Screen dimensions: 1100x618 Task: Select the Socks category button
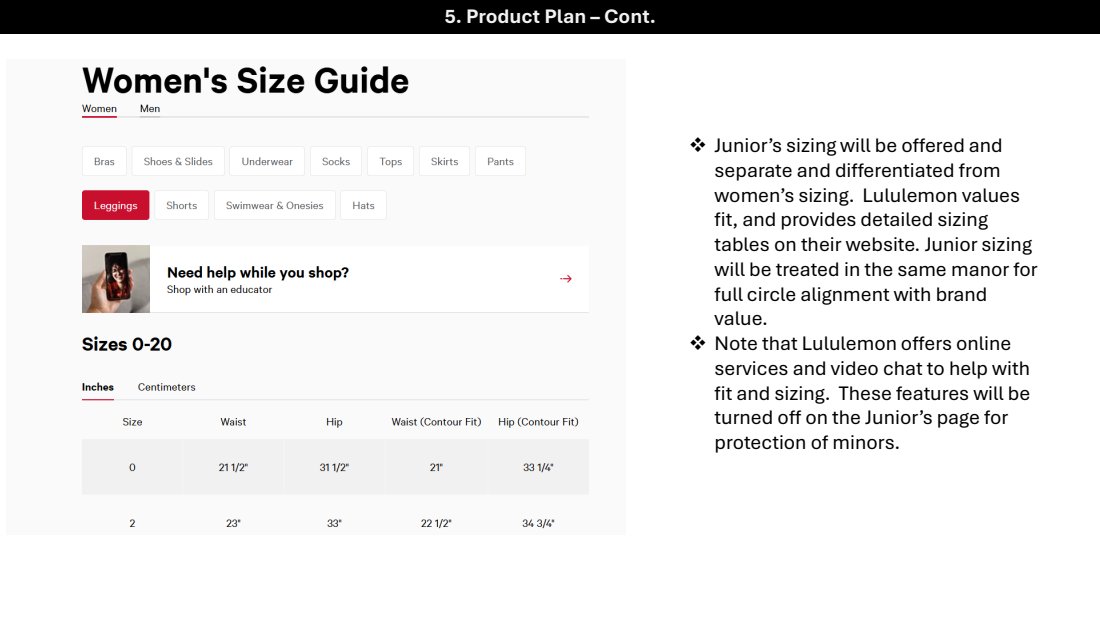pos(336,162)
